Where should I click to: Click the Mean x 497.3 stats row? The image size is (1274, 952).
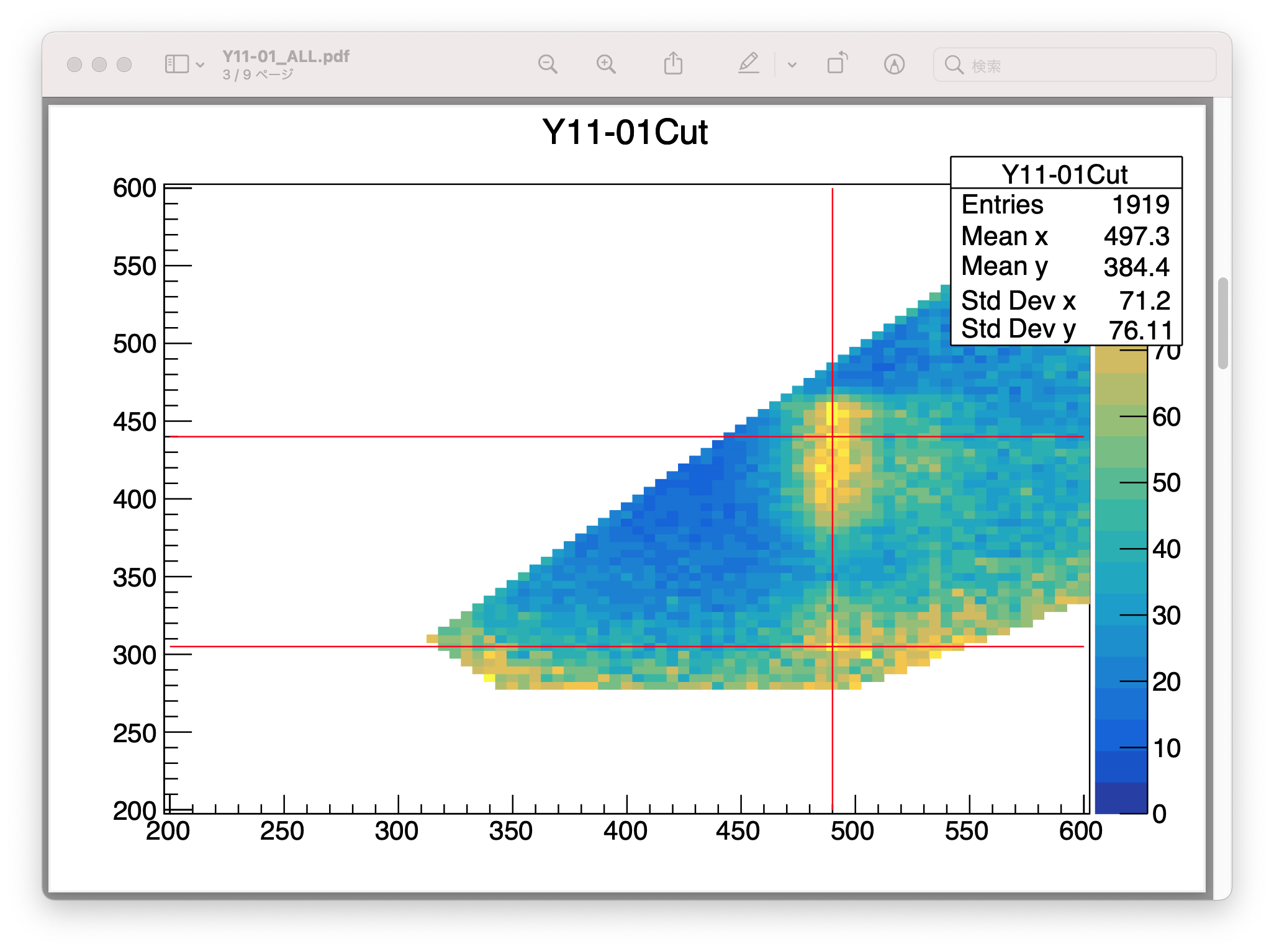tap(1065, 236)
